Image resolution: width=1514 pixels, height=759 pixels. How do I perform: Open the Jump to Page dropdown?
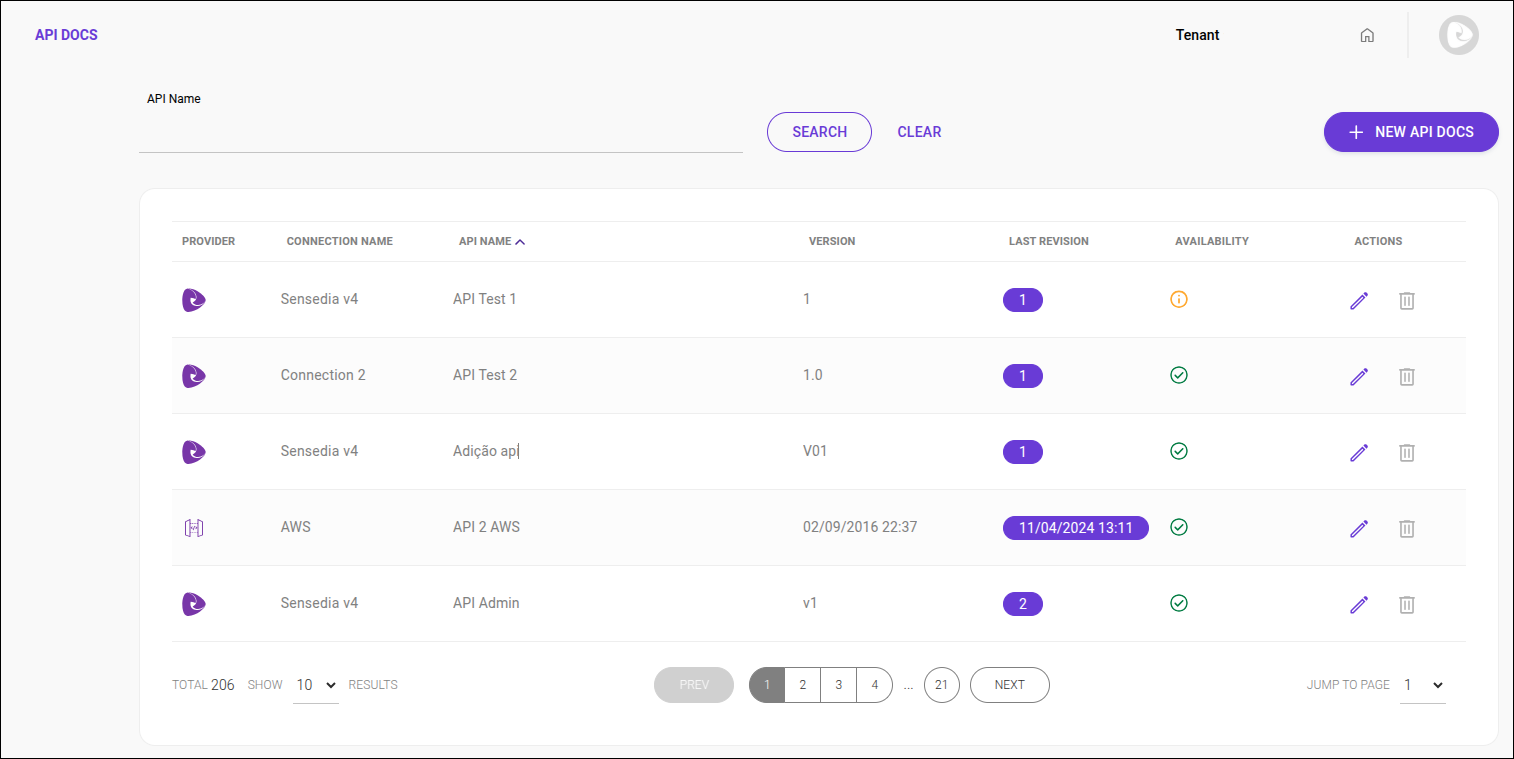pos(1422,685)
